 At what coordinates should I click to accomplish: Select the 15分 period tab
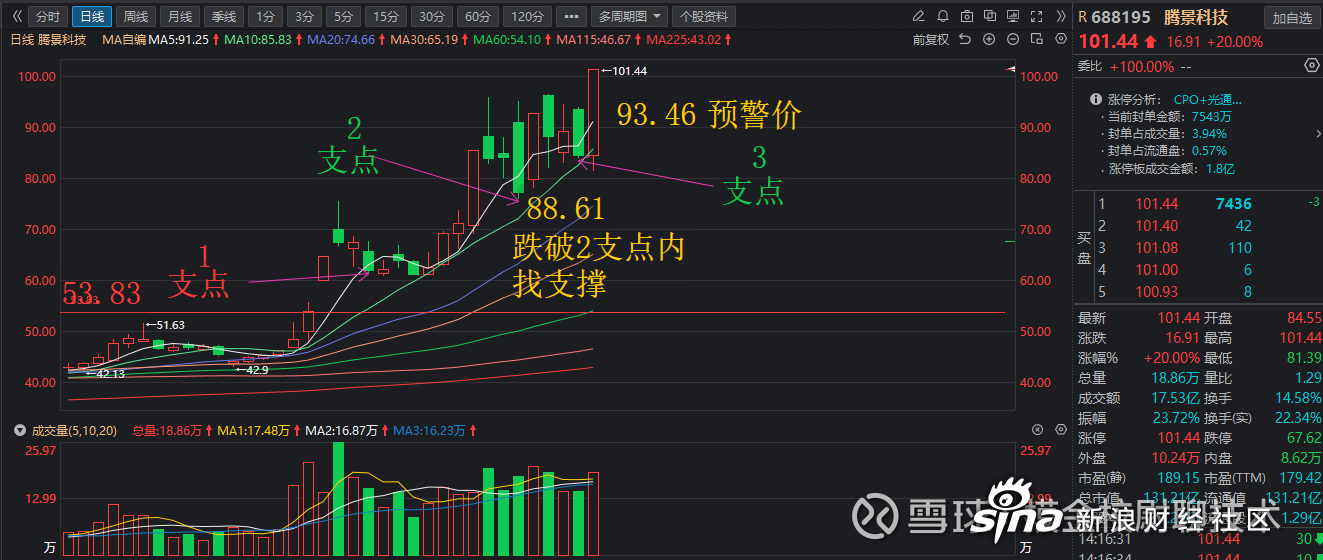click(x=385, y=17)
